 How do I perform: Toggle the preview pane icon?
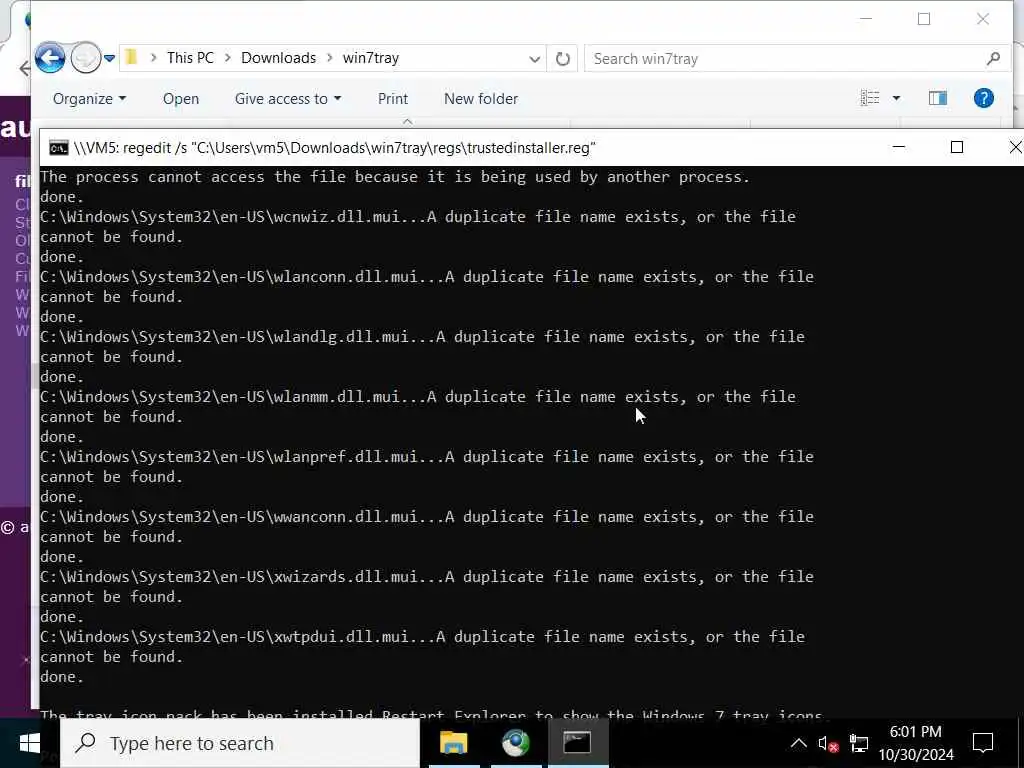[x=938, y=98]
